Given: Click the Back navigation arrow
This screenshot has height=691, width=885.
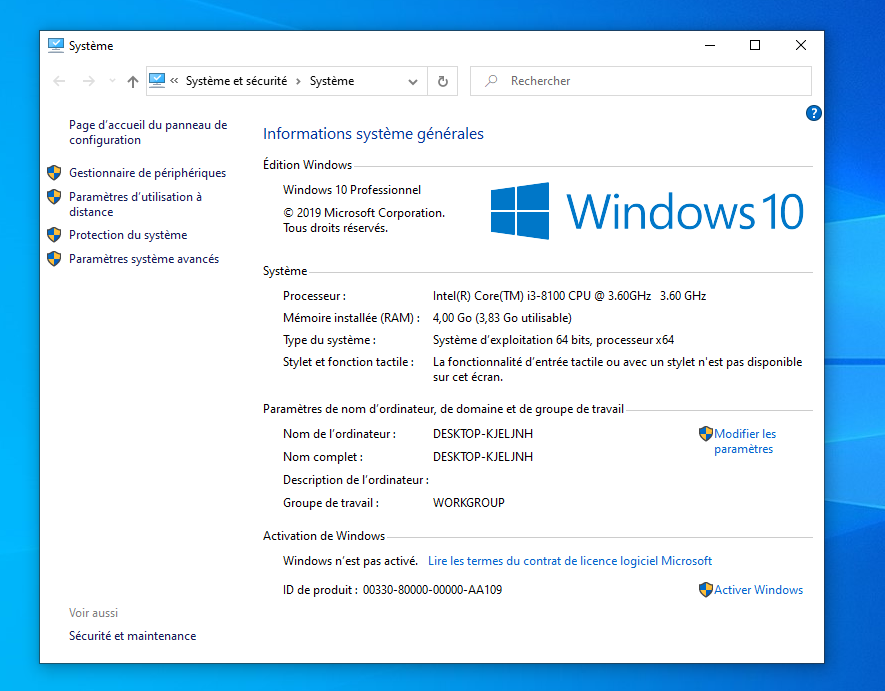Looking at the screenshot, I should coord(59,81).
